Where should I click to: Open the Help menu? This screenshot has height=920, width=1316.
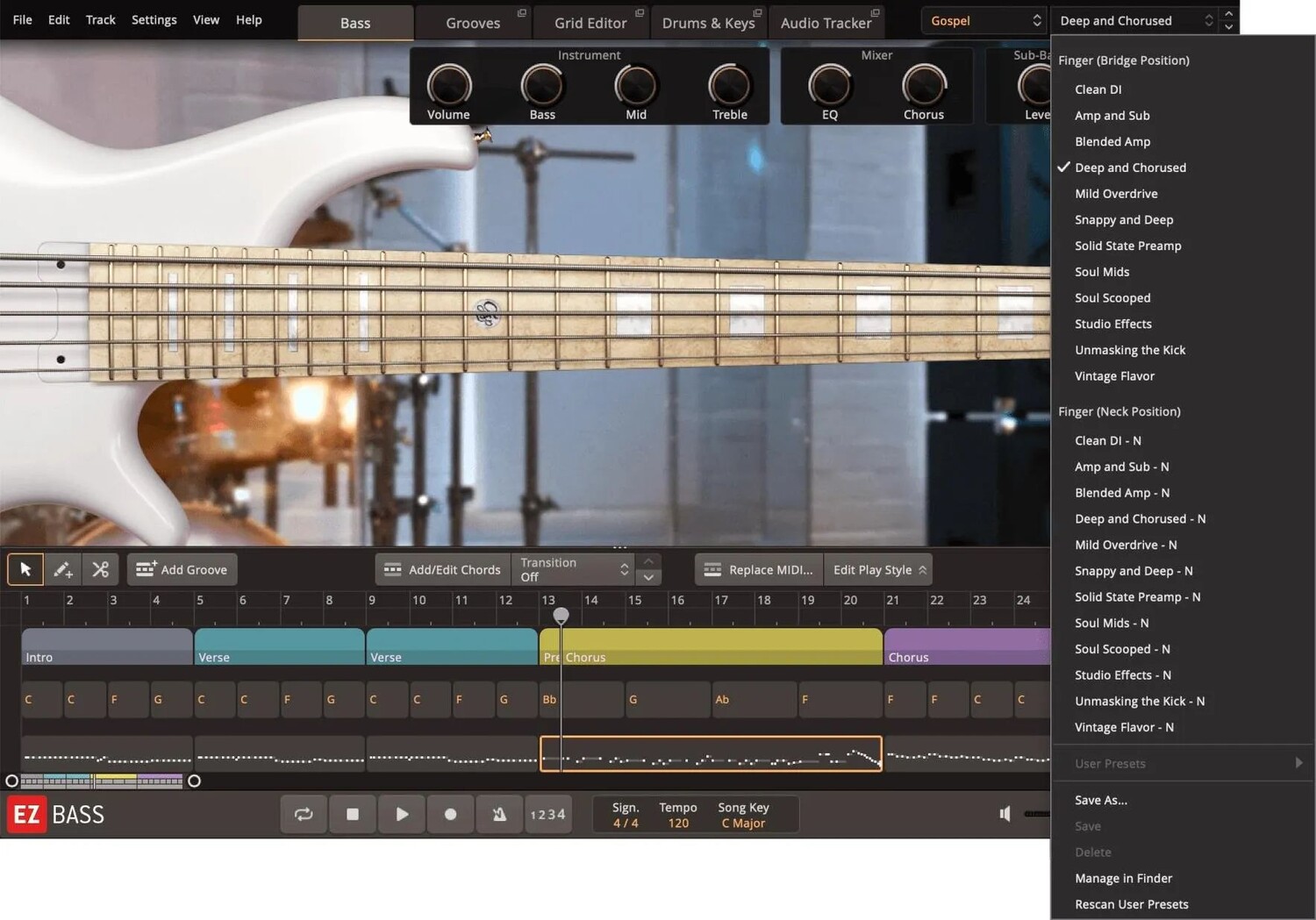coord(249,19)
